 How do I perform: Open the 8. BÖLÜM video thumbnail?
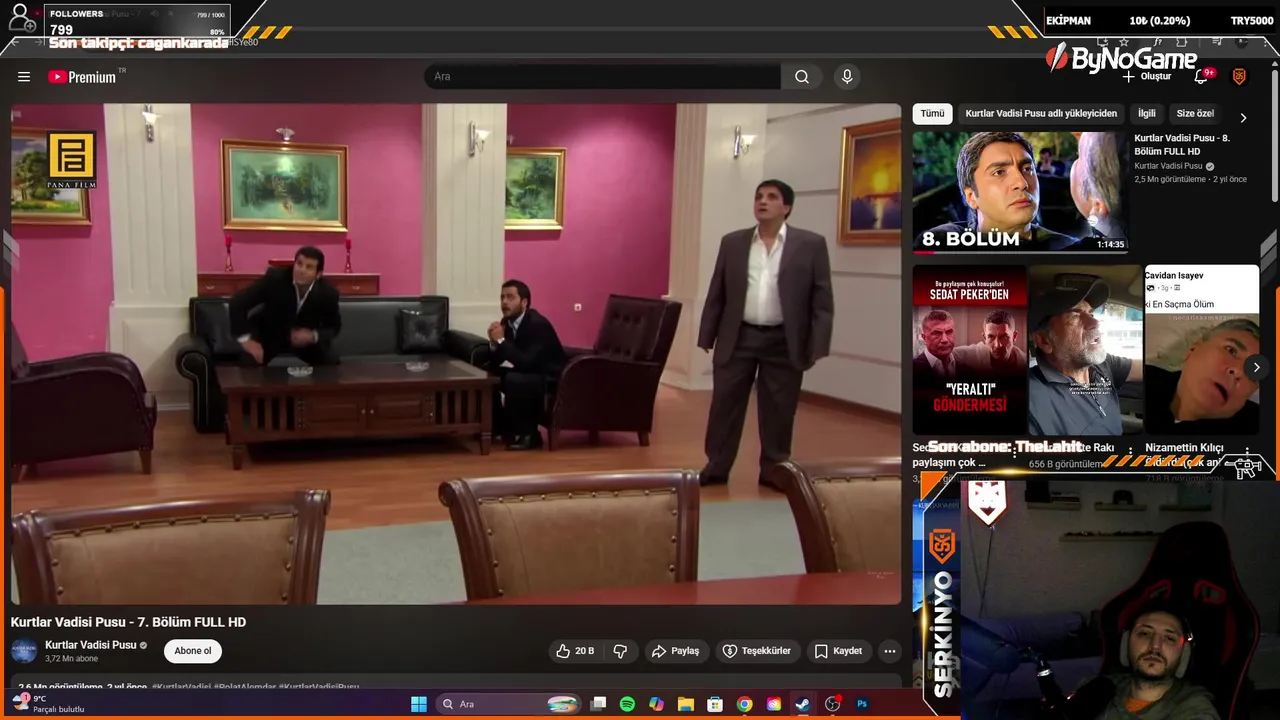tap(1020, 192)
